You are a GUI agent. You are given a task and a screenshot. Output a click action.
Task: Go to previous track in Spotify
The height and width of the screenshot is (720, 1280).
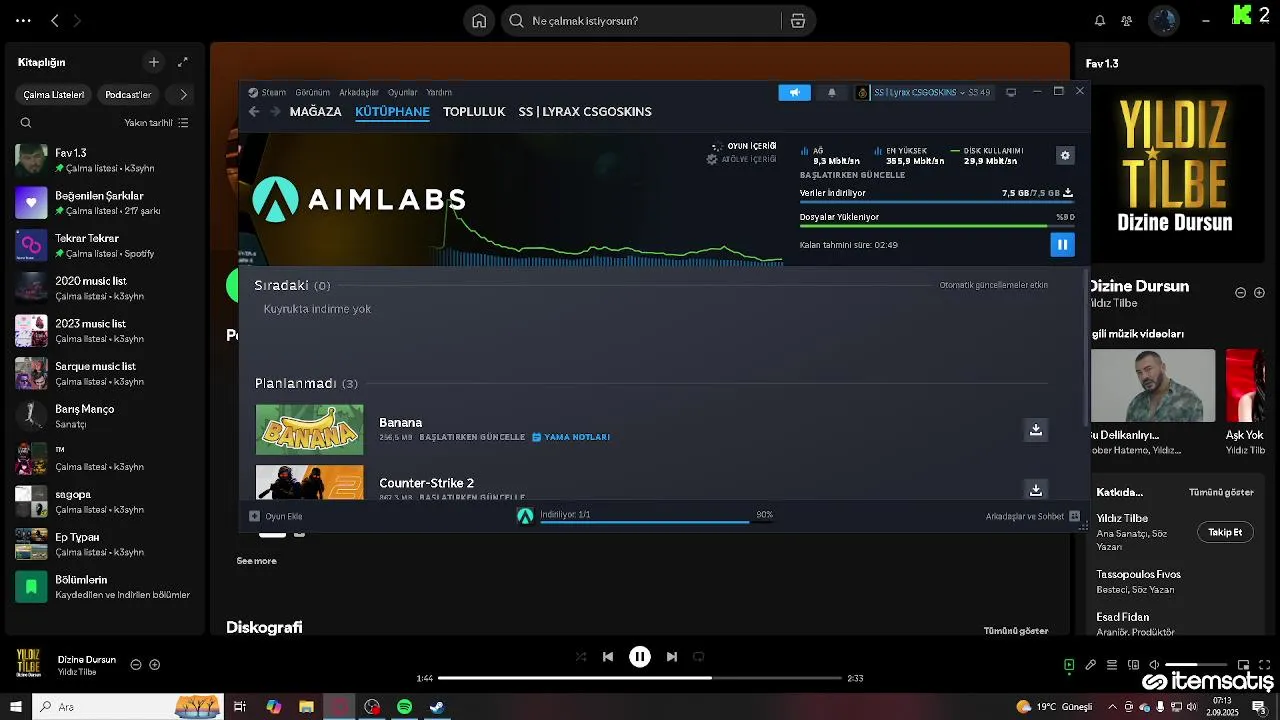click(x=608, y=657)
